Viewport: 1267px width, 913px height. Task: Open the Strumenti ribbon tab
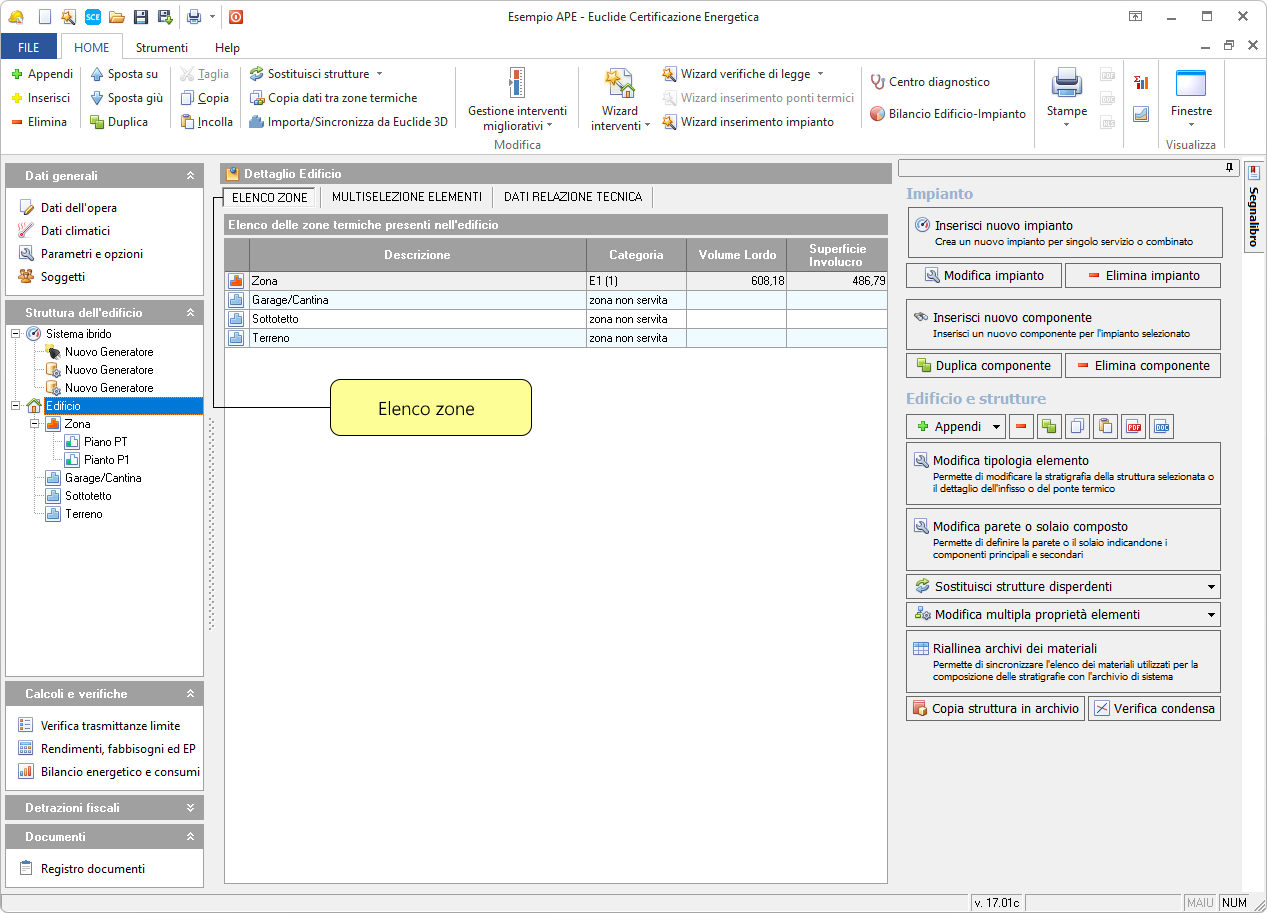161,47
